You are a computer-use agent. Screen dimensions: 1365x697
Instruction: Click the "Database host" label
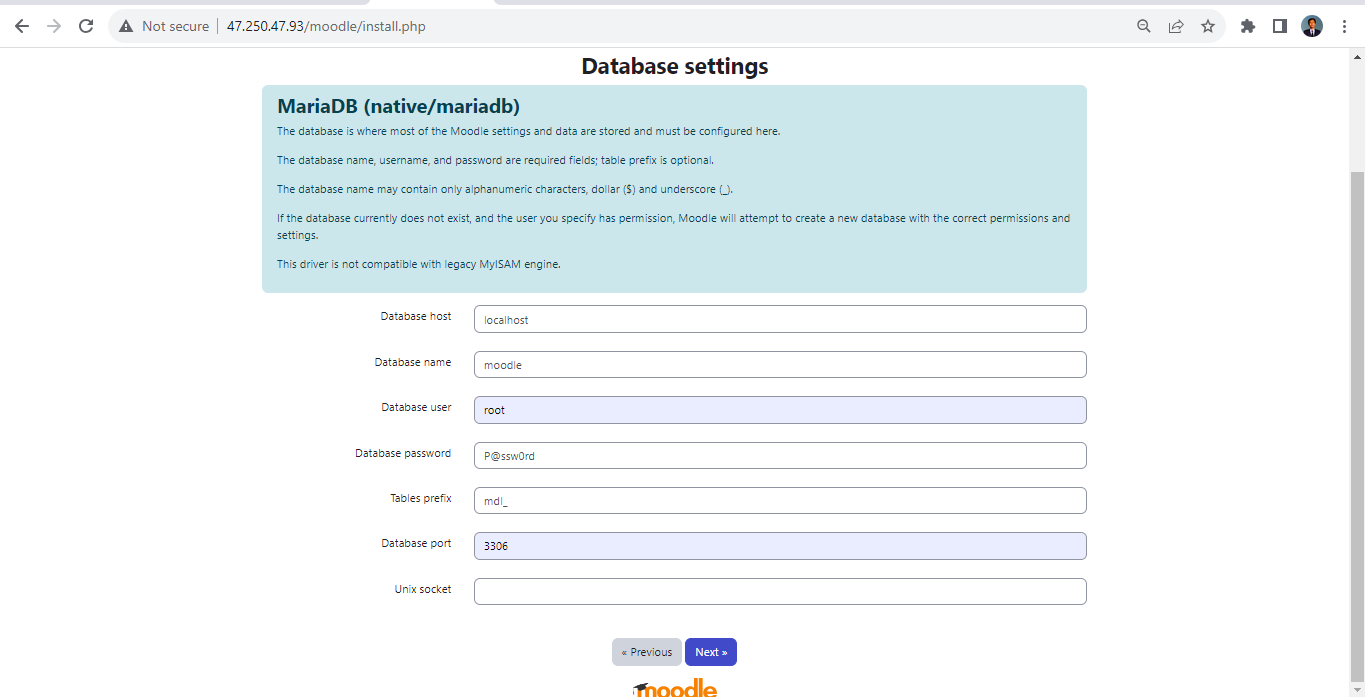tap(416, 316)
